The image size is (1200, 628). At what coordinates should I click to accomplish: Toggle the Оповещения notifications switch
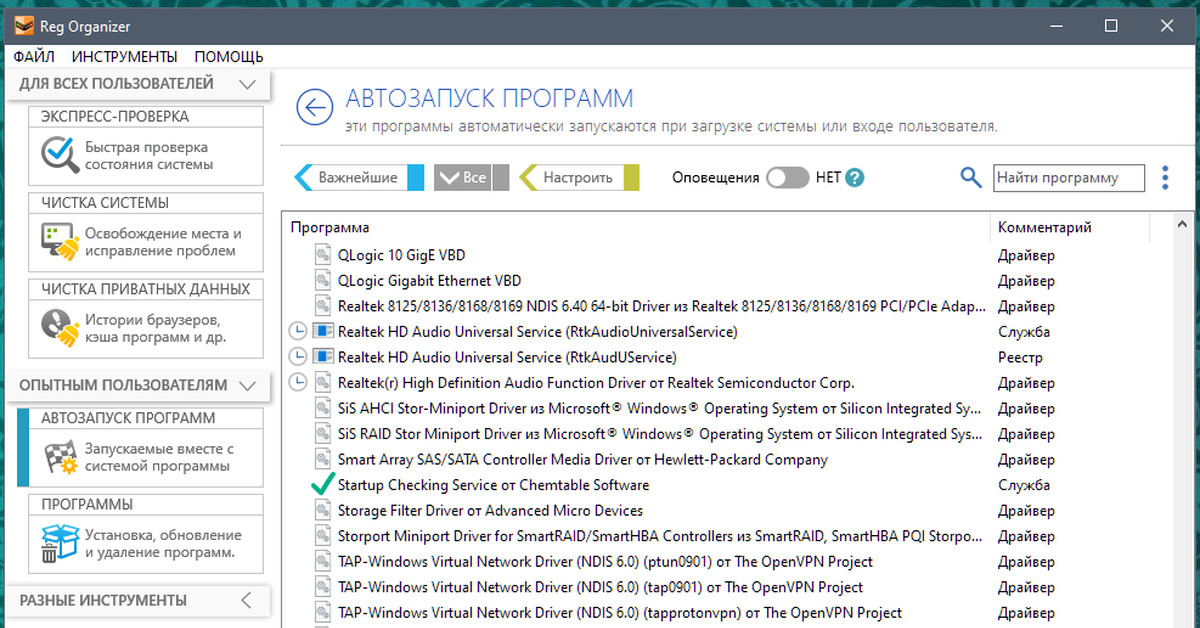point(787,178)
